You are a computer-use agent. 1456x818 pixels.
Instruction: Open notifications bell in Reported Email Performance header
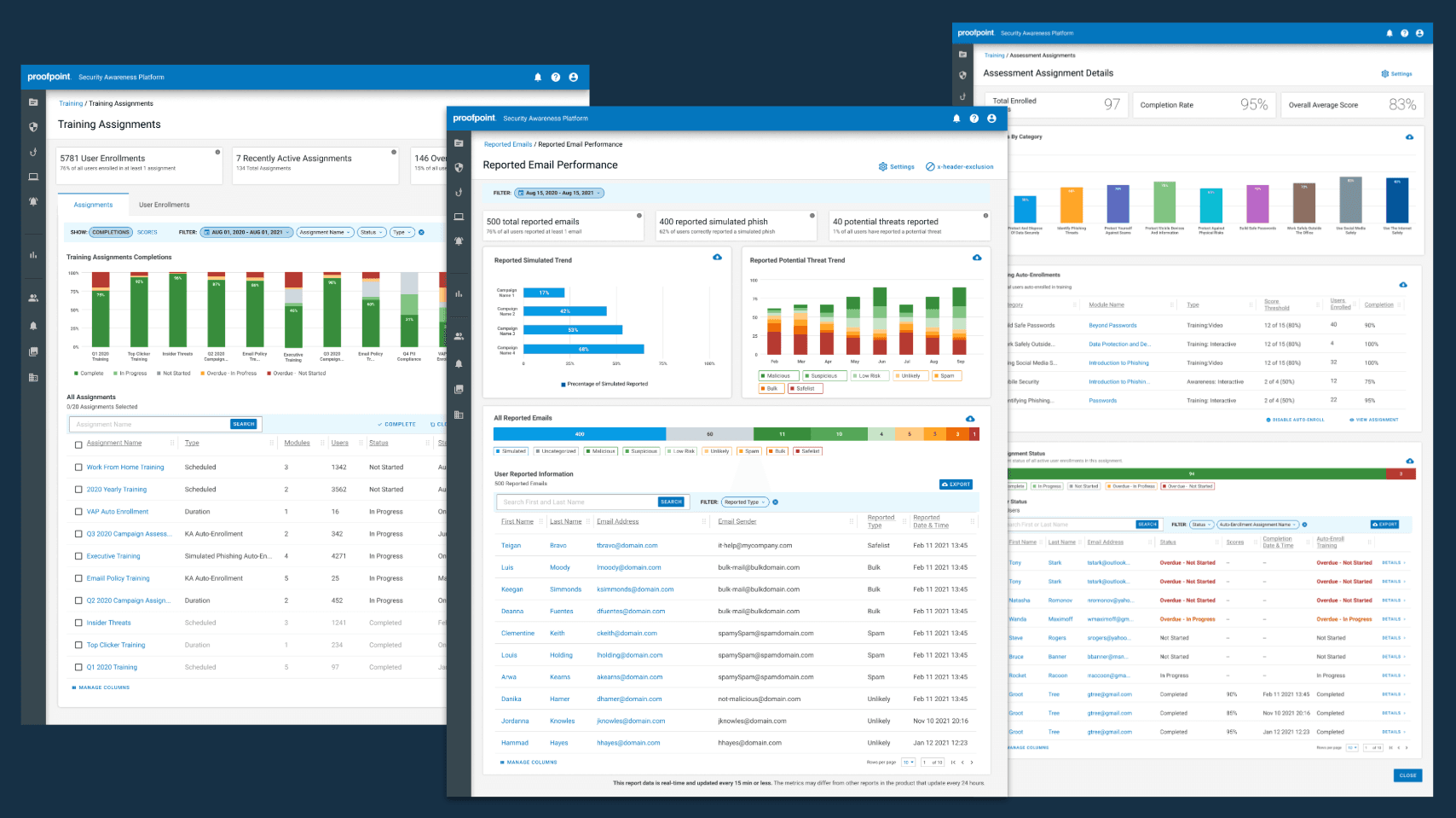click(x=956, y=119)
